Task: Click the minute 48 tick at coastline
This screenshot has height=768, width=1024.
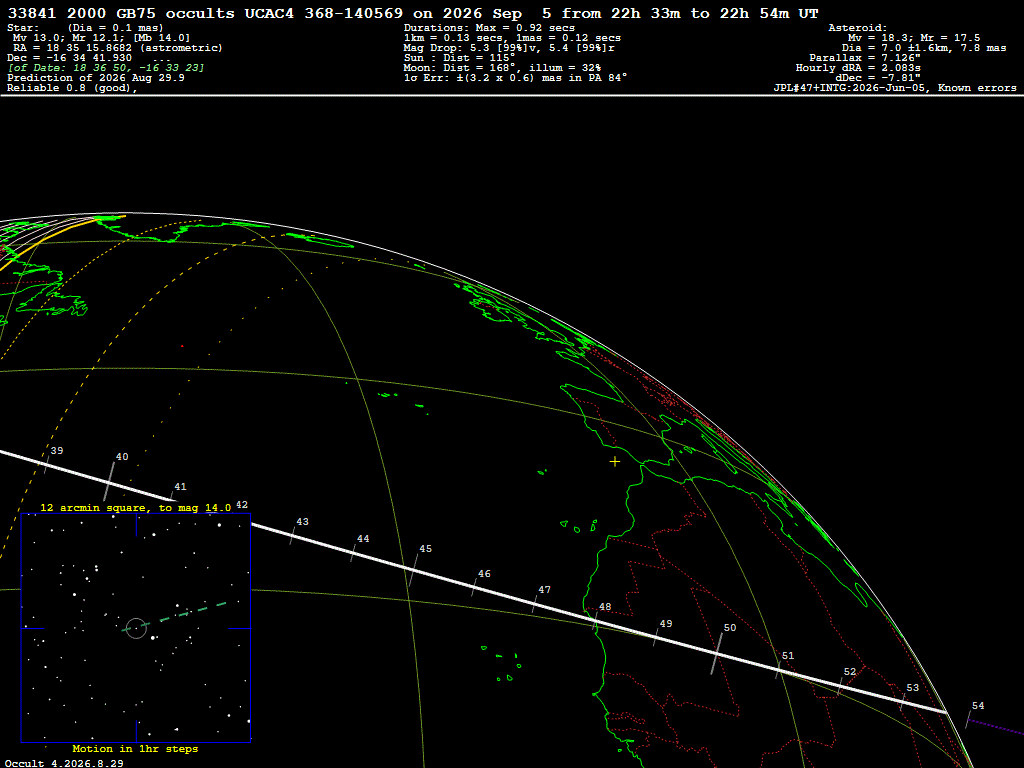Action: pyautogui.click(x=596, y=621)
